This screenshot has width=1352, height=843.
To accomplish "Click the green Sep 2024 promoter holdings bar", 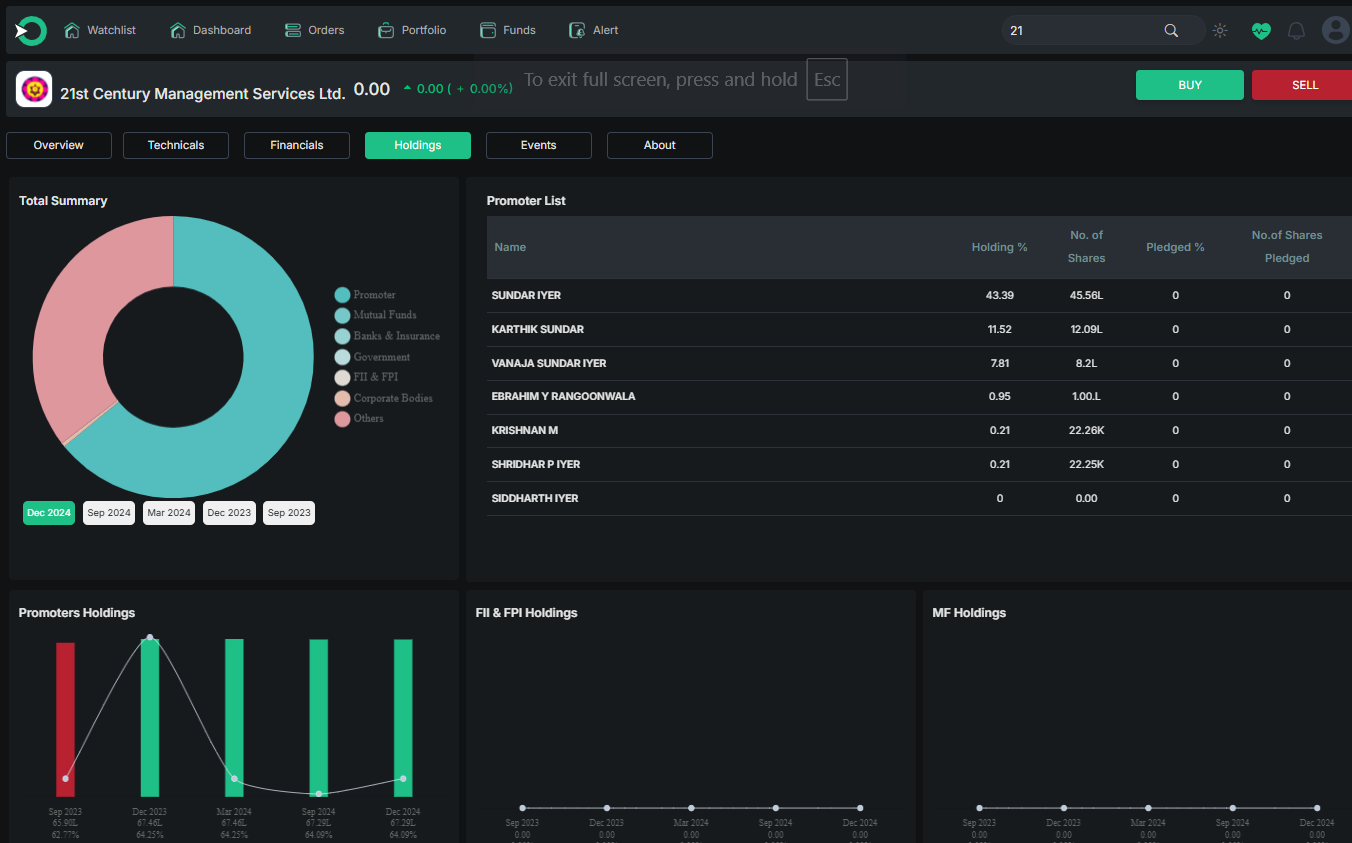I will 318,718.
